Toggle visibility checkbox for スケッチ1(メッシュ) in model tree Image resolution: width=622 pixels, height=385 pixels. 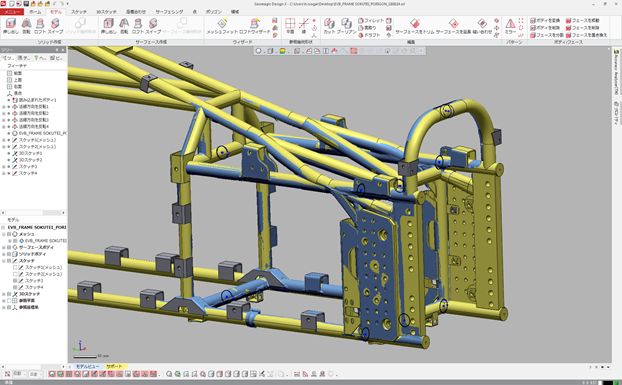coord(15,267)
